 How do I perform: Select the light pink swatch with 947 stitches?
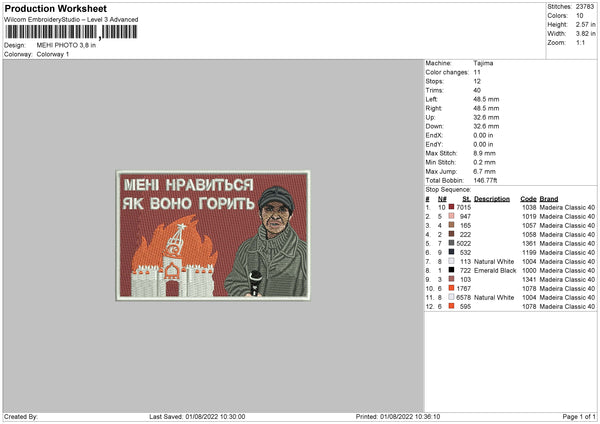pyautogui.click(x=452, y=216)
